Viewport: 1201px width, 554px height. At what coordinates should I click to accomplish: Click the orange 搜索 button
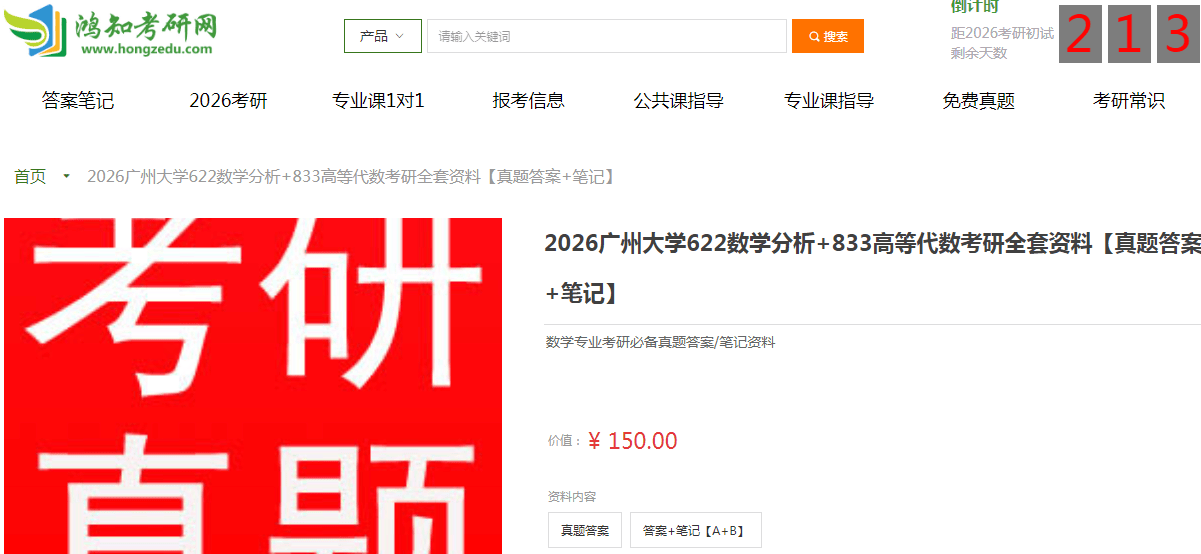click(828, 36)
